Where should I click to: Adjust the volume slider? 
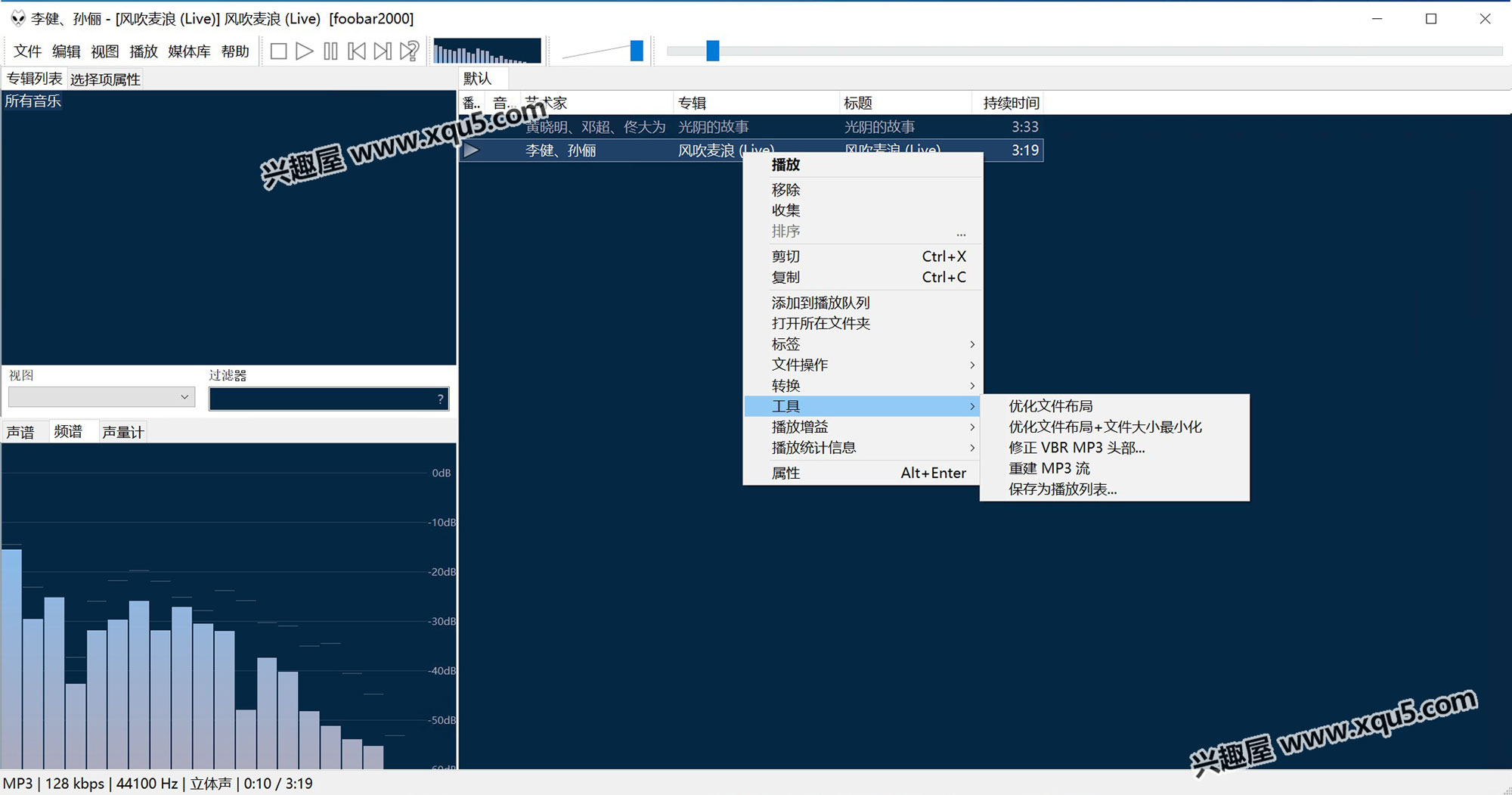pos(637,51)
